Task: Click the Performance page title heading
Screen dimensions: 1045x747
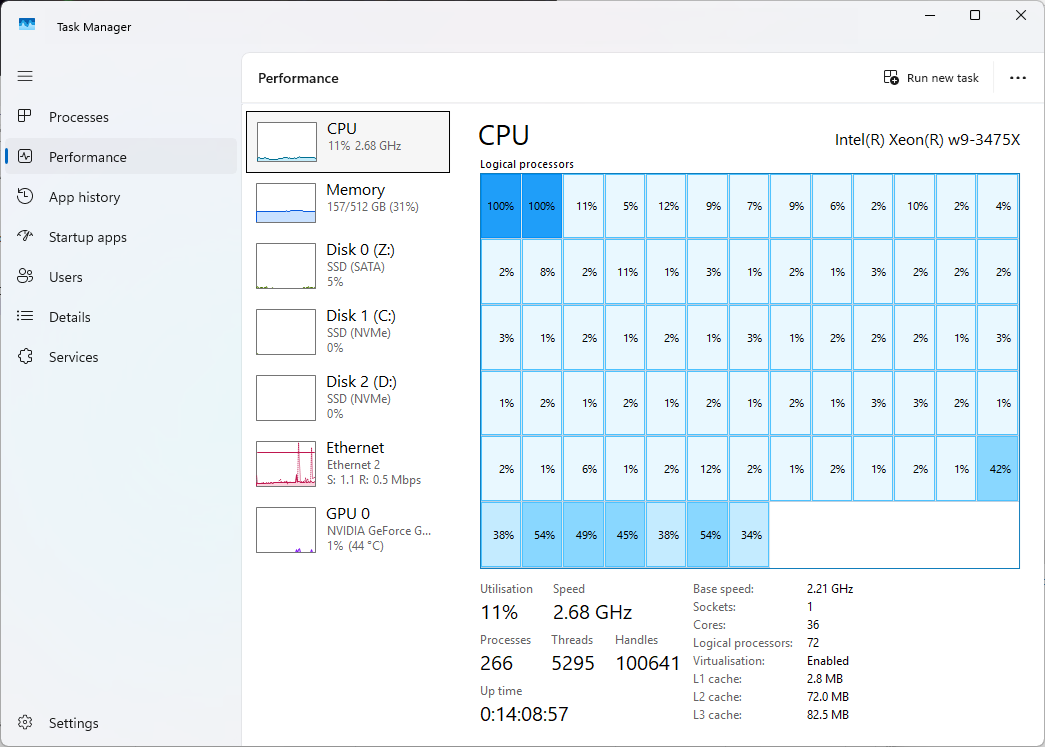Action: click(298, 78)
